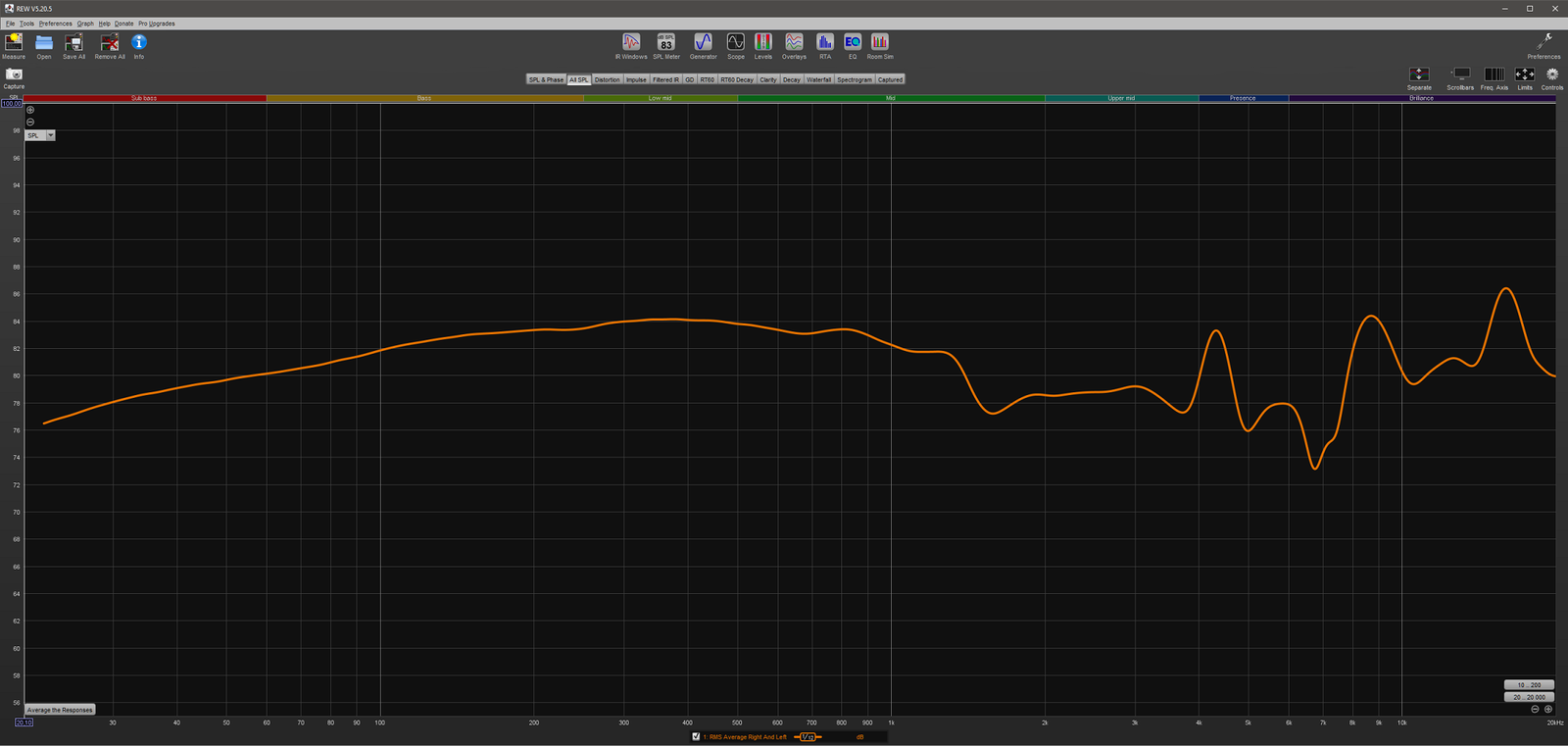Click the top SPL axis limit field
The height and width of the screenshot is (746, 1568).
click(12, 103)
